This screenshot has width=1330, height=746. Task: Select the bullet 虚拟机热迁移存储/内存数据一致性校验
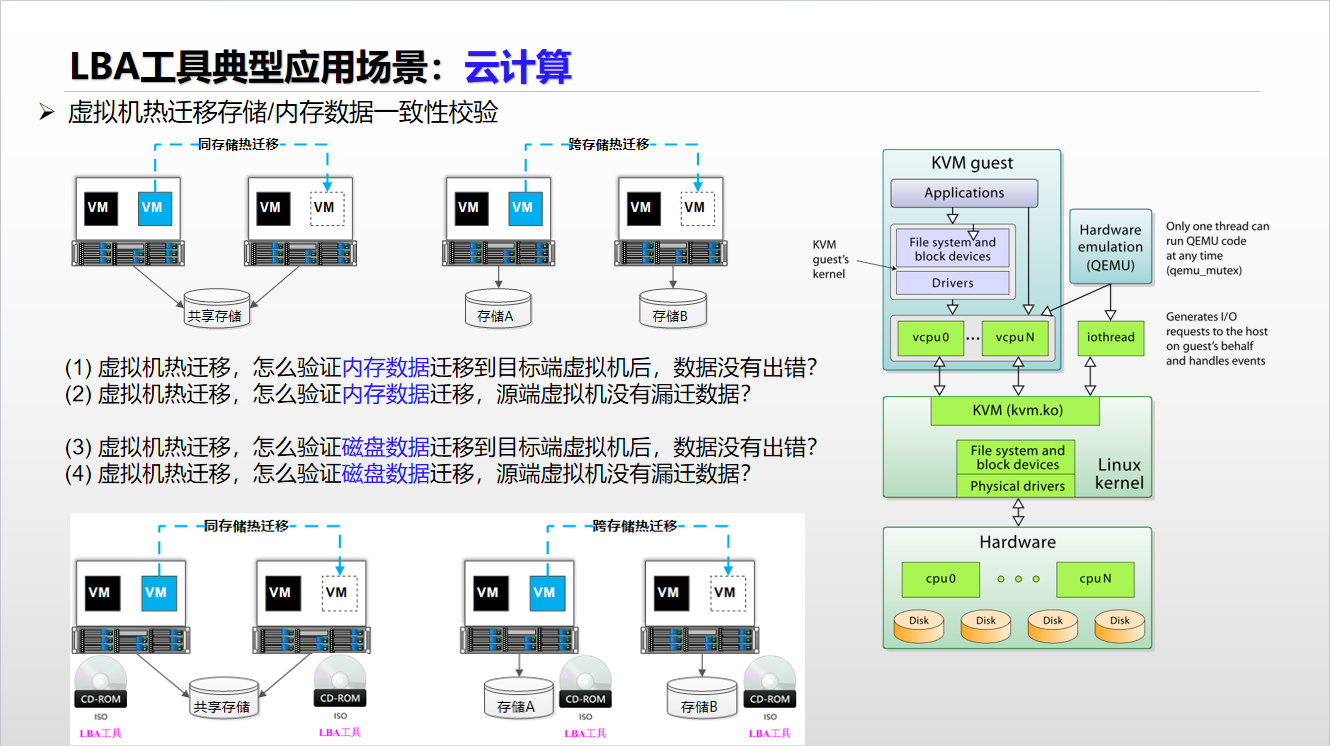[282, 112]
